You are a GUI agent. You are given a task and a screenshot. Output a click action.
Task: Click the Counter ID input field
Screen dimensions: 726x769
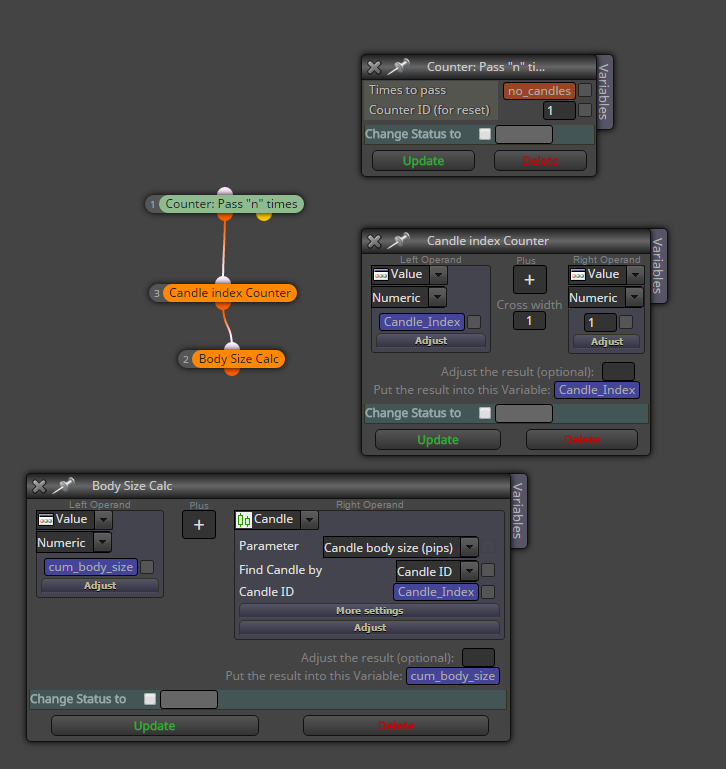pyautogui.click(x=559, y=110)
